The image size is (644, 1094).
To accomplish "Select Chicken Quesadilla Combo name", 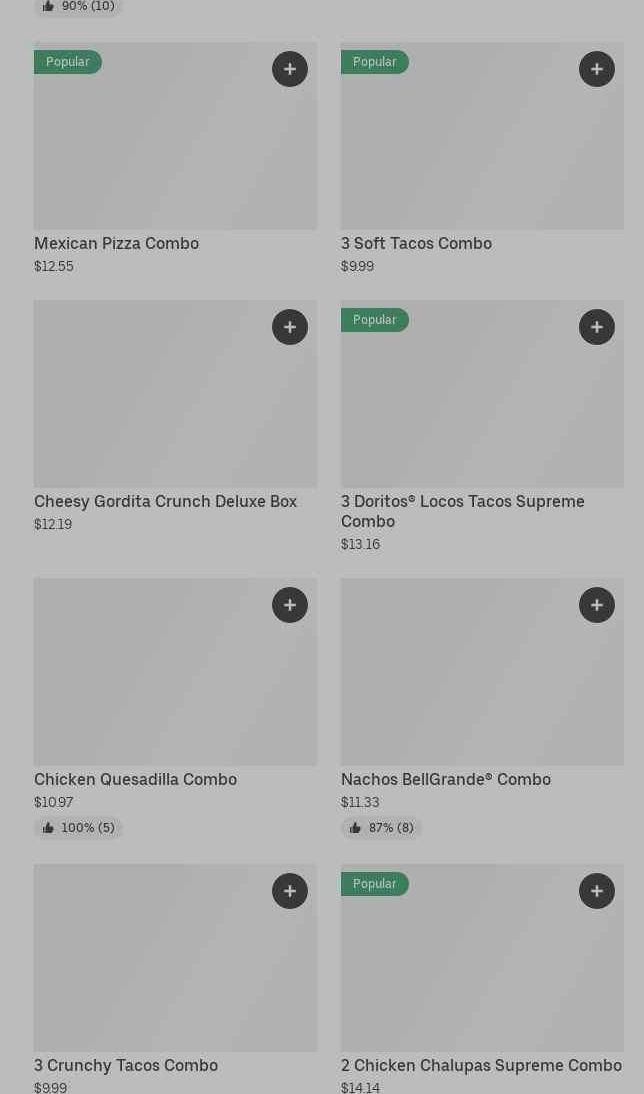I will click(x=135, y=779).
